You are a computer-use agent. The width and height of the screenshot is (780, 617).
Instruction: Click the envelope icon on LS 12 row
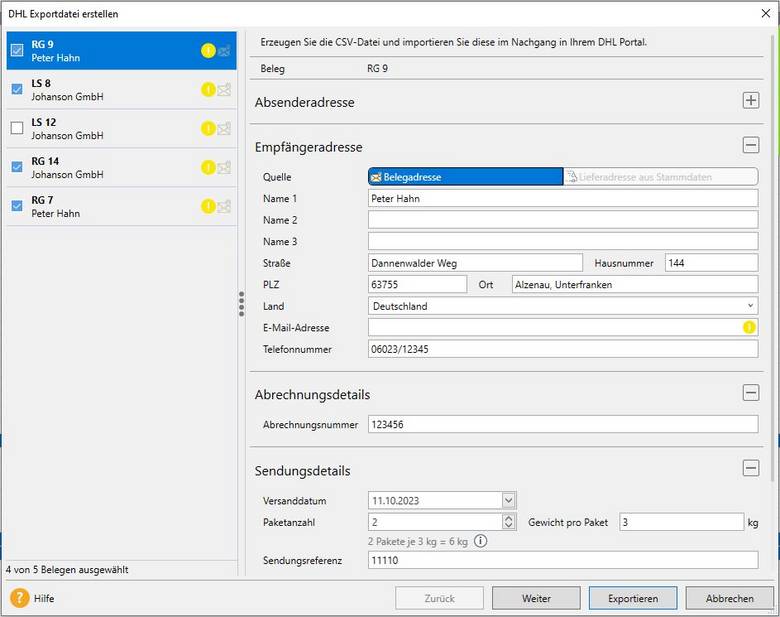pos(224,128)
